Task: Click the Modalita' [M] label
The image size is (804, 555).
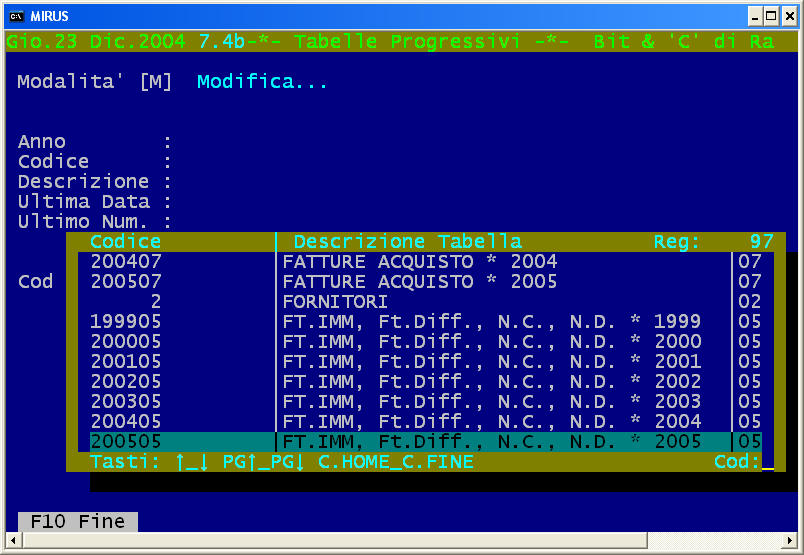Action: pos(94,82)
